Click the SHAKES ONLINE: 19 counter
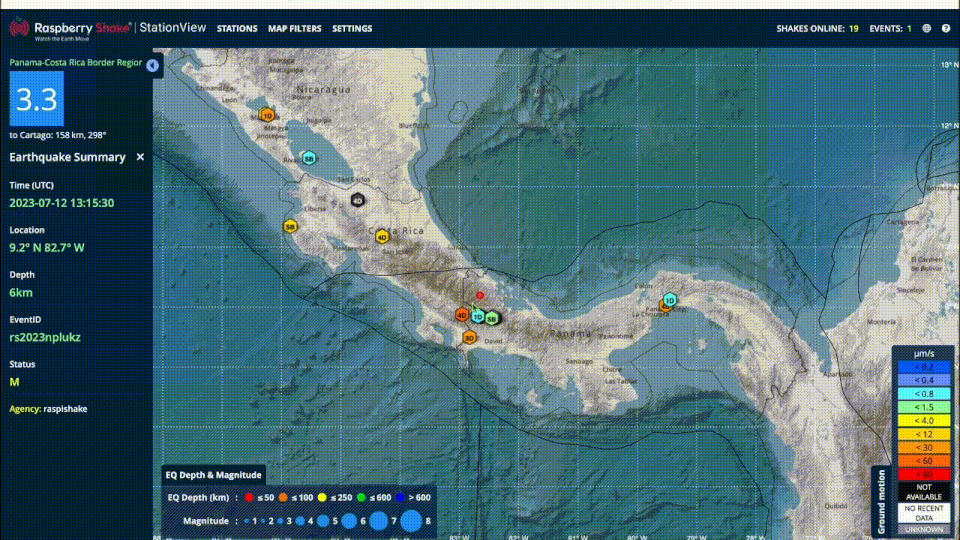The height and width of the screenshot is (540, 960). point(817,29)
